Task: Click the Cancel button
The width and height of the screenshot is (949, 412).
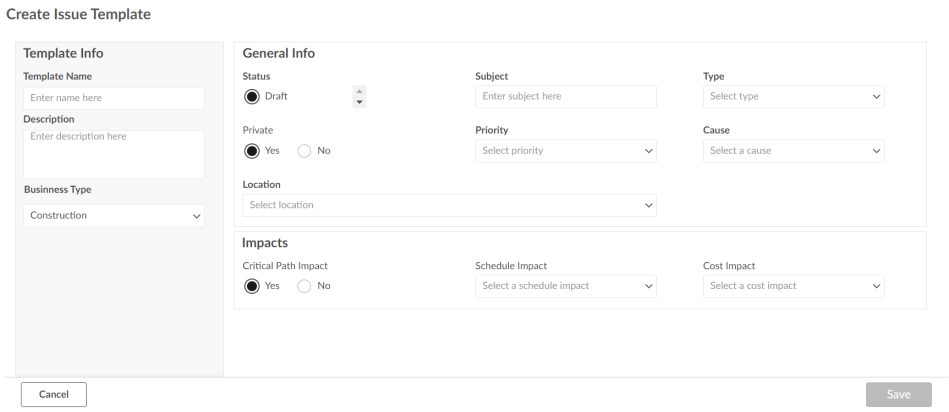Action: click(54, 394)
